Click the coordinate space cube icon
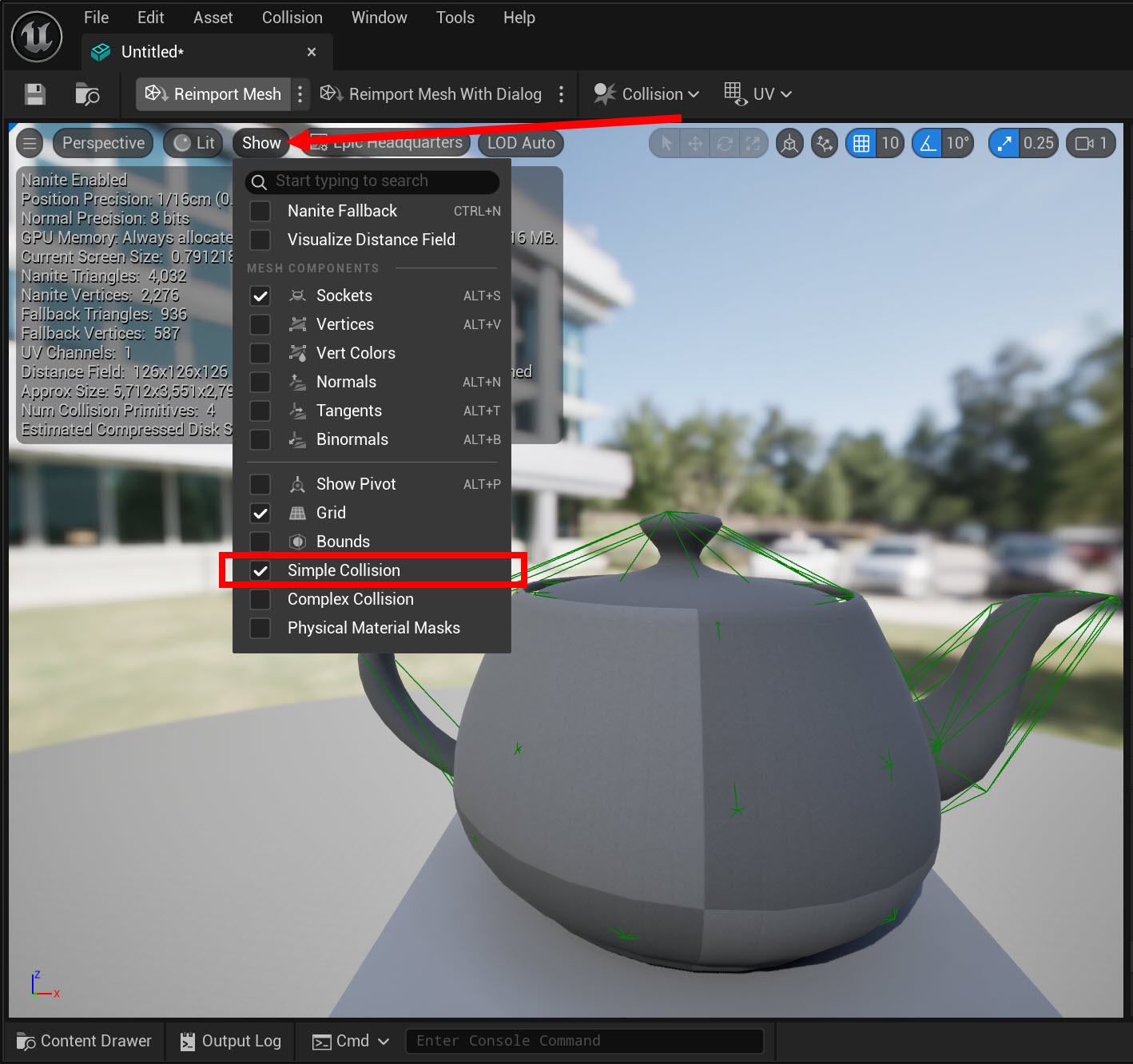 point(789,143)
